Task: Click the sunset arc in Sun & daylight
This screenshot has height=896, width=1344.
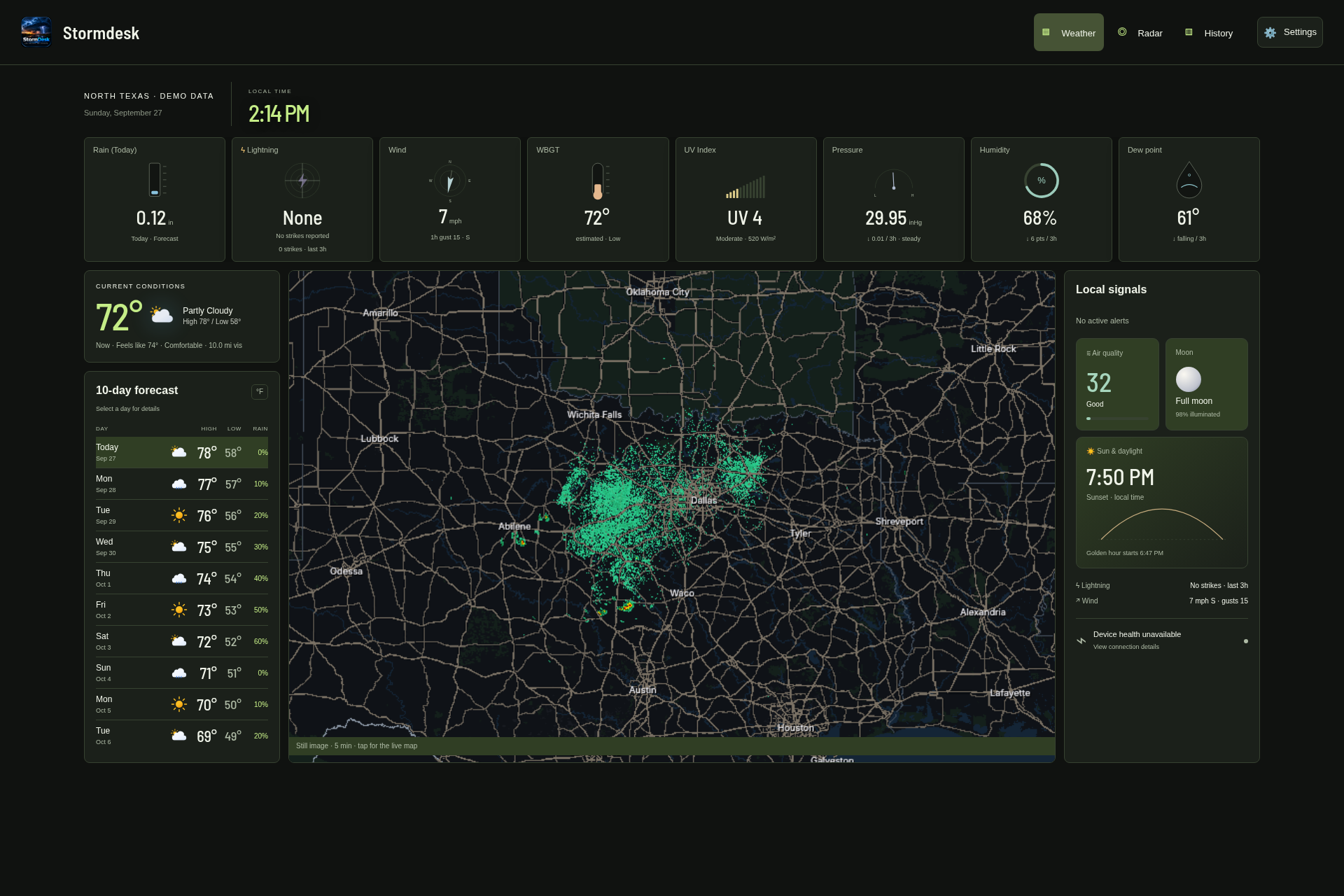Action: tap(1162, 524)
